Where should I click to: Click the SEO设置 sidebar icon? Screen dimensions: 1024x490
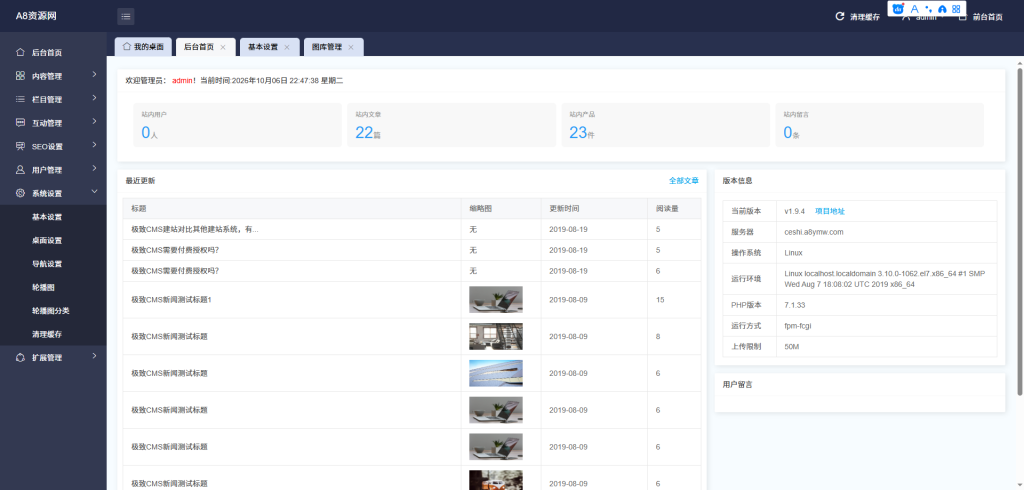(x=20, y=146)
